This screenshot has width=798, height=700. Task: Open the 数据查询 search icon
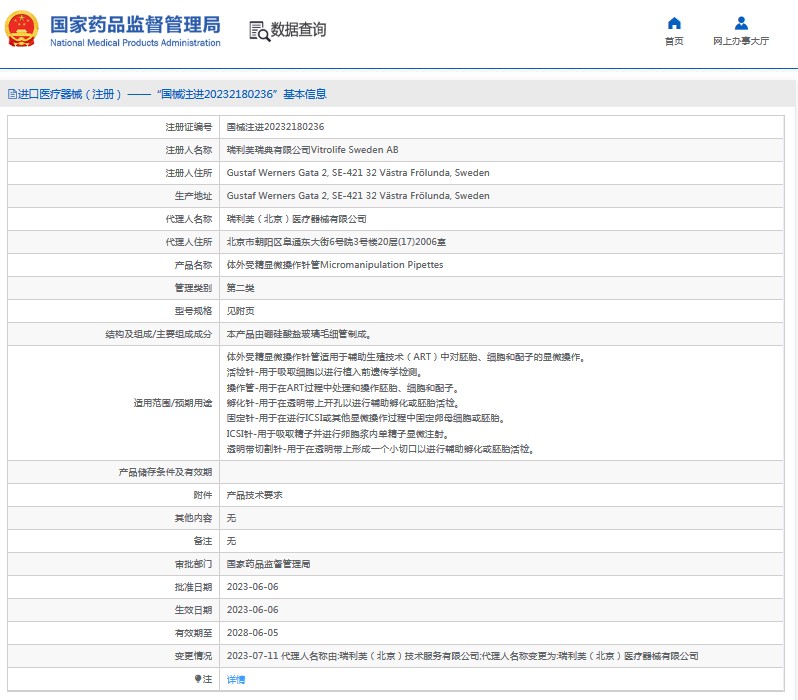coord(259,31)
